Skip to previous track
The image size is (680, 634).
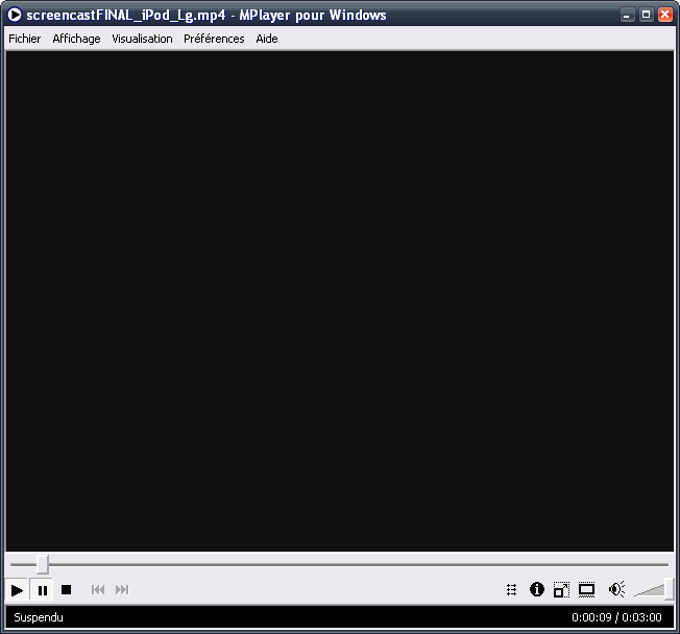tap(98, 590)
